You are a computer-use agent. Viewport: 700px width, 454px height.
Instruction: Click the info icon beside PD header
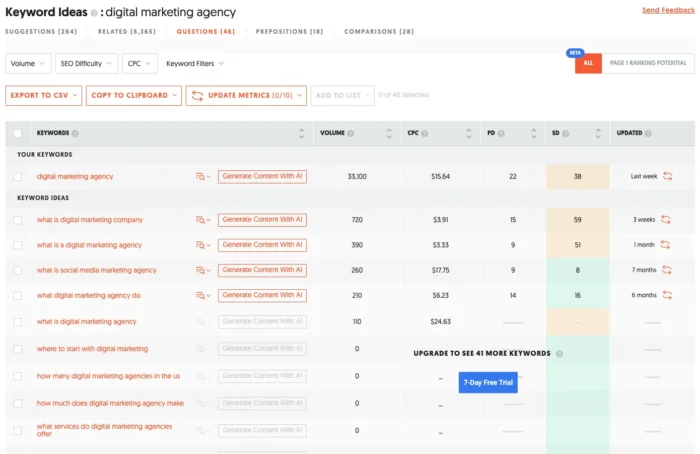[x=501, y=133]
